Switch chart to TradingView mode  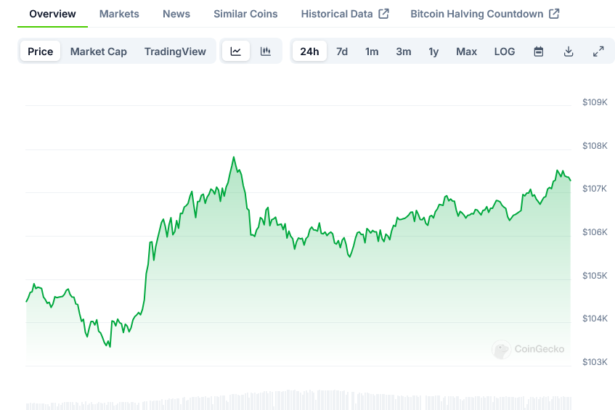click(x=174, y=52)
